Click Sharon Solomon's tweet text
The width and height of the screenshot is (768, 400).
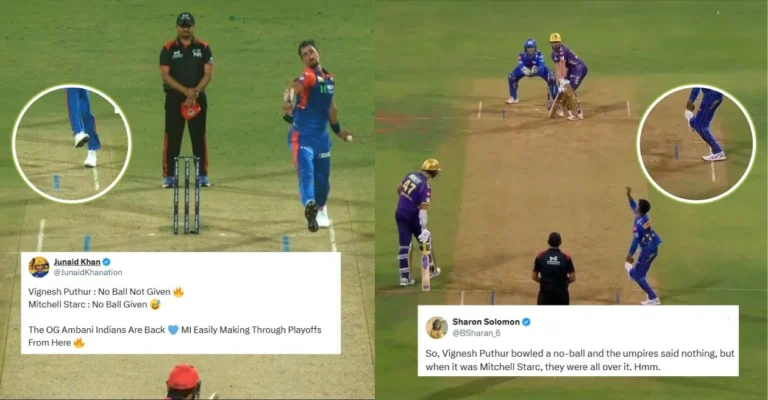(x=579, y=360)
